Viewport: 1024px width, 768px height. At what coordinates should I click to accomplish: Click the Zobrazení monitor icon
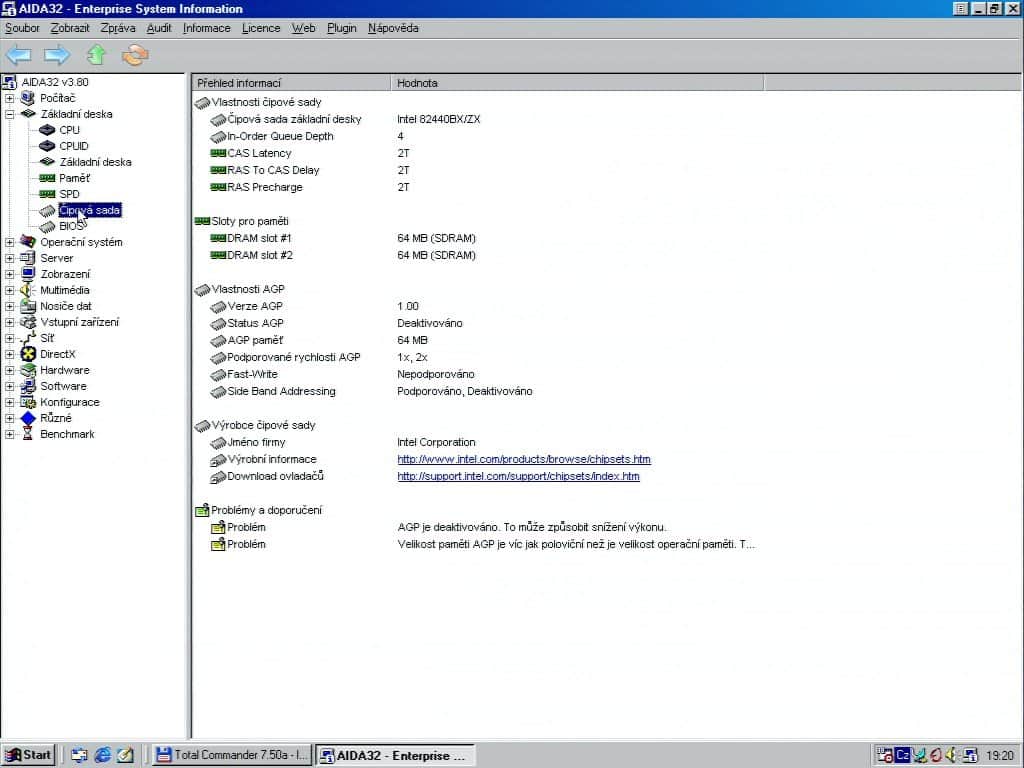tap(27, 274)
